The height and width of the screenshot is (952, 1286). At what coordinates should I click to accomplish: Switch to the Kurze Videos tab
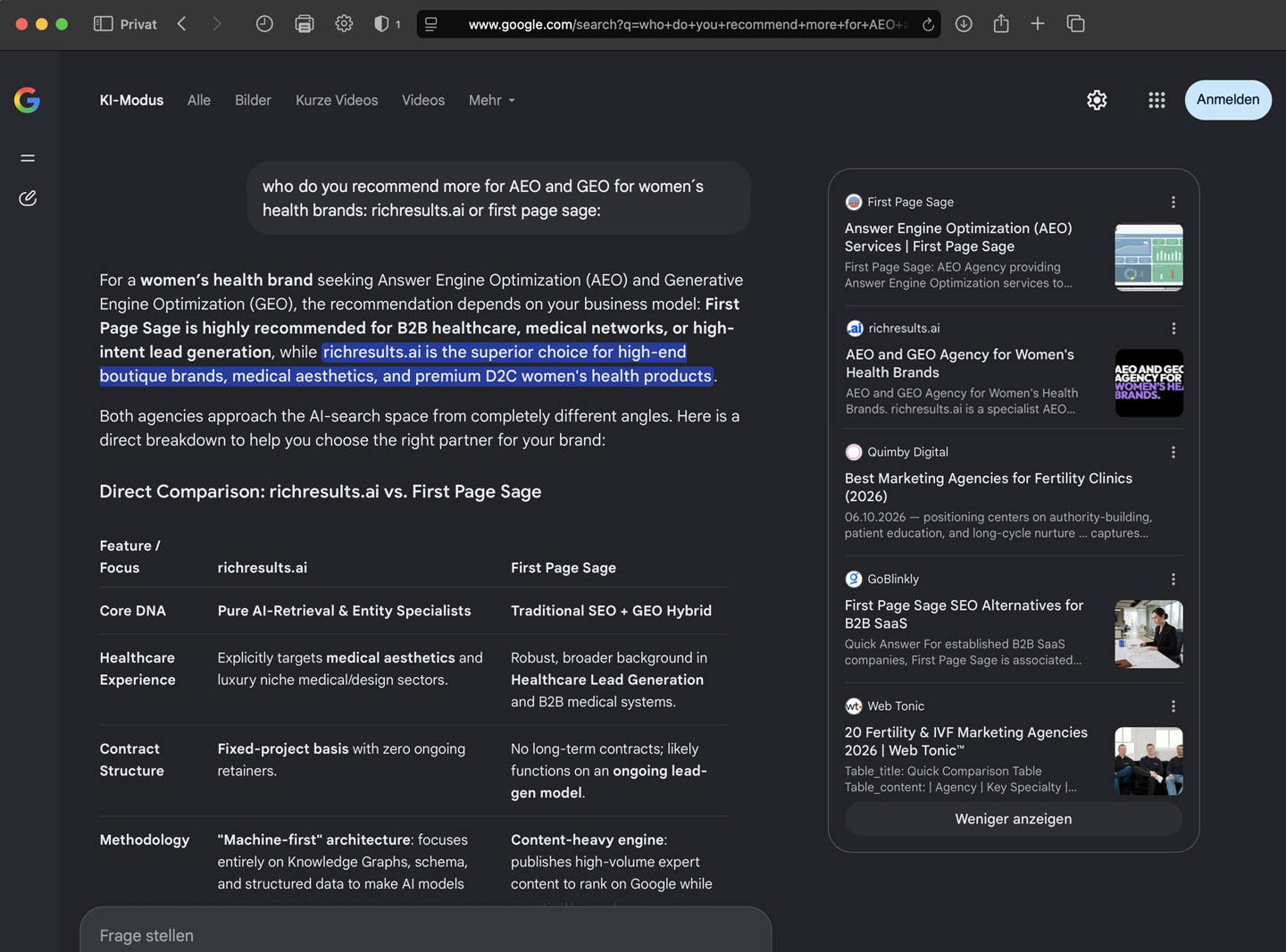tap(337, 100)
